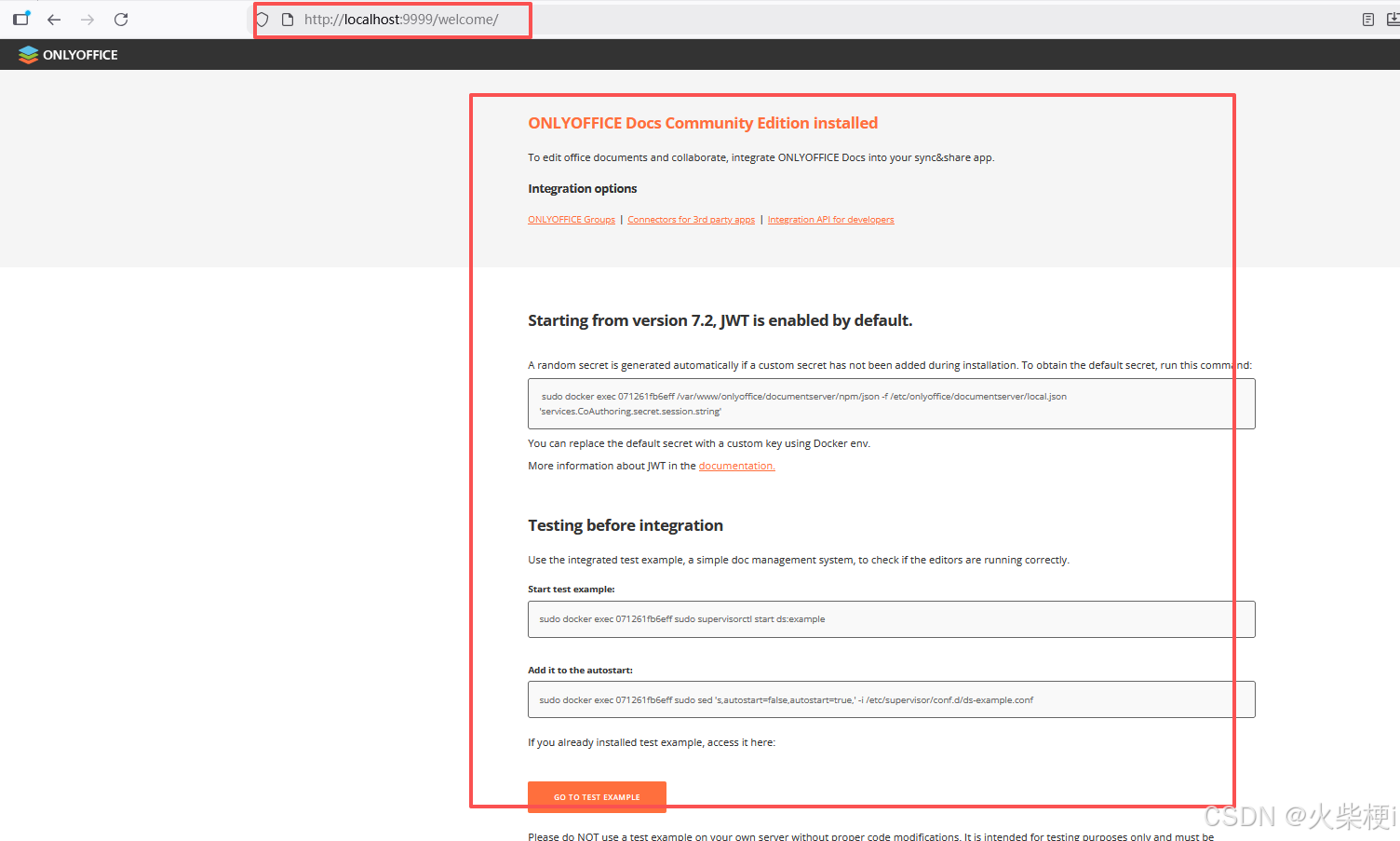Click the GO TO TEST EXAMPLE button
Viewport: 1400px width, 841px height.
point(597,797)
